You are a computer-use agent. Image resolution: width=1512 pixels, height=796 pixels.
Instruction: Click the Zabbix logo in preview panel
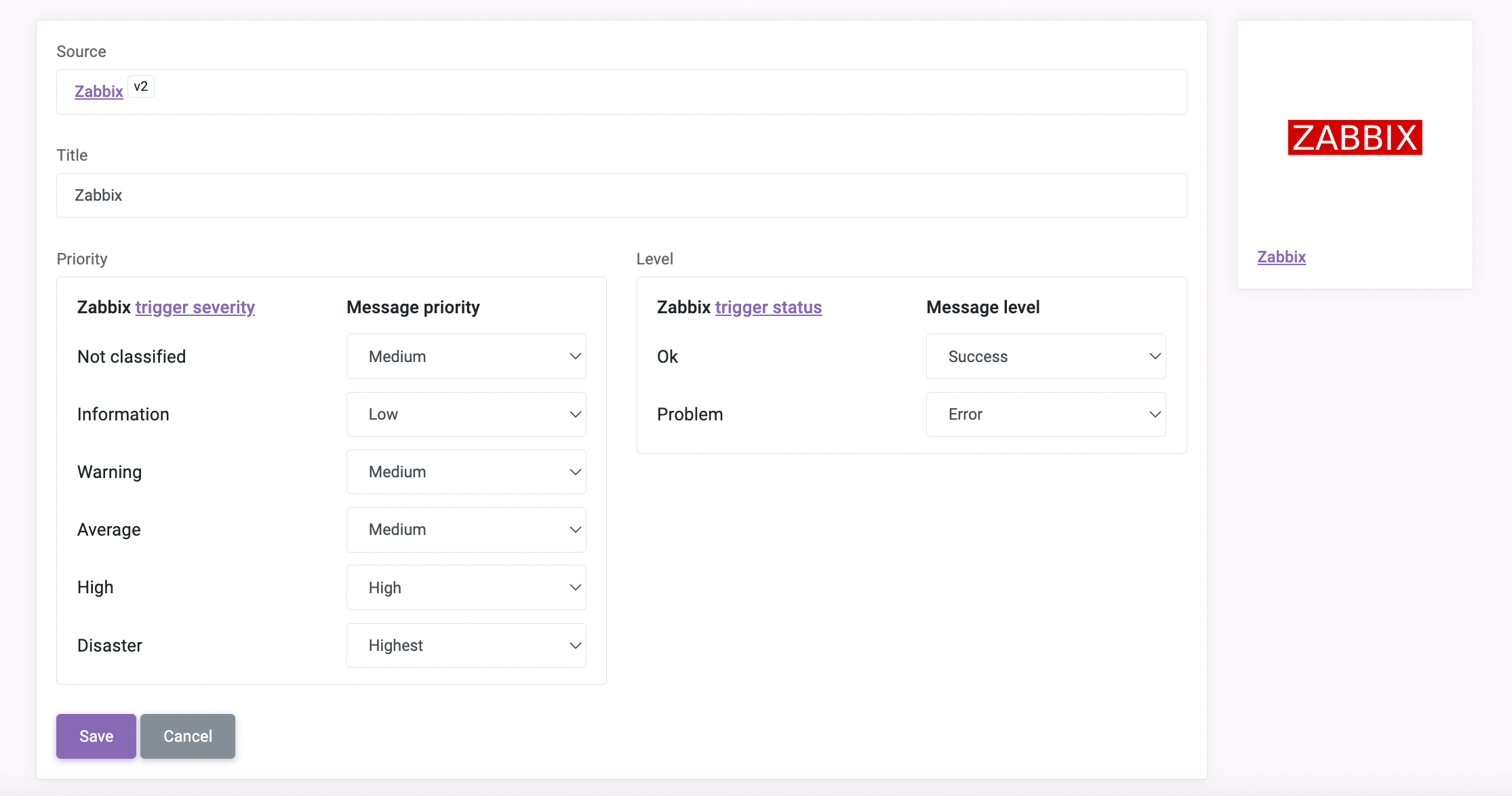pyautogui.click(x=1355, y=138)
